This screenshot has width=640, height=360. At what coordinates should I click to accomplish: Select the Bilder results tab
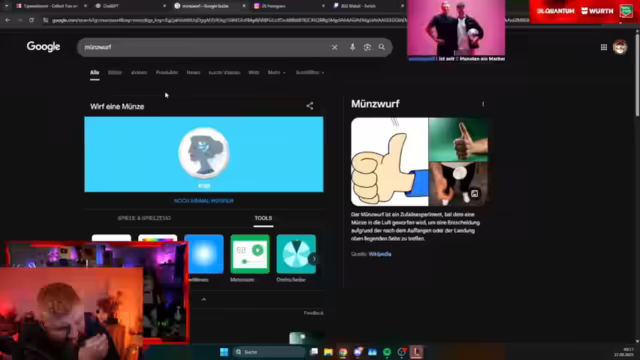point(115,73)
